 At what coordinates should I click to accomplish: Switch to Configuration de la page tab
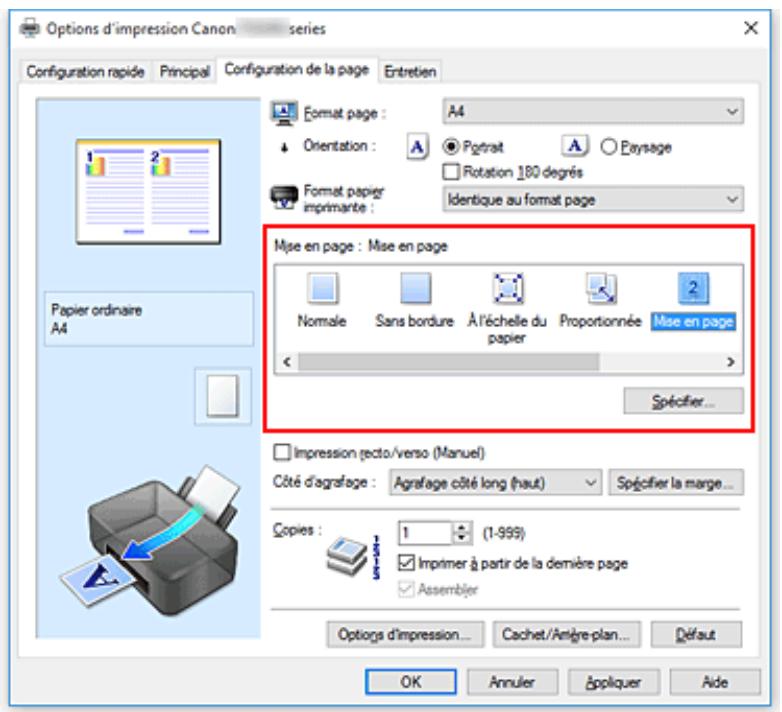(297, 69)
